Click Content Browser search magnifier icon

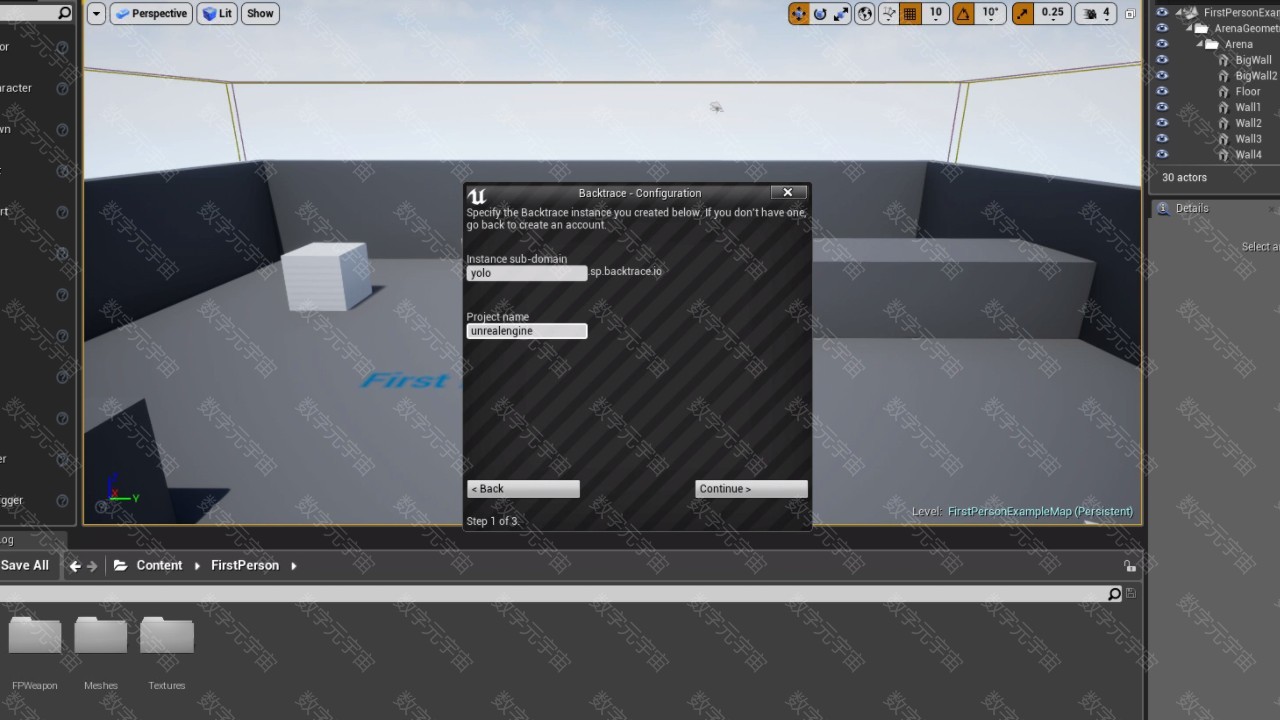(x=1114, y=594)
